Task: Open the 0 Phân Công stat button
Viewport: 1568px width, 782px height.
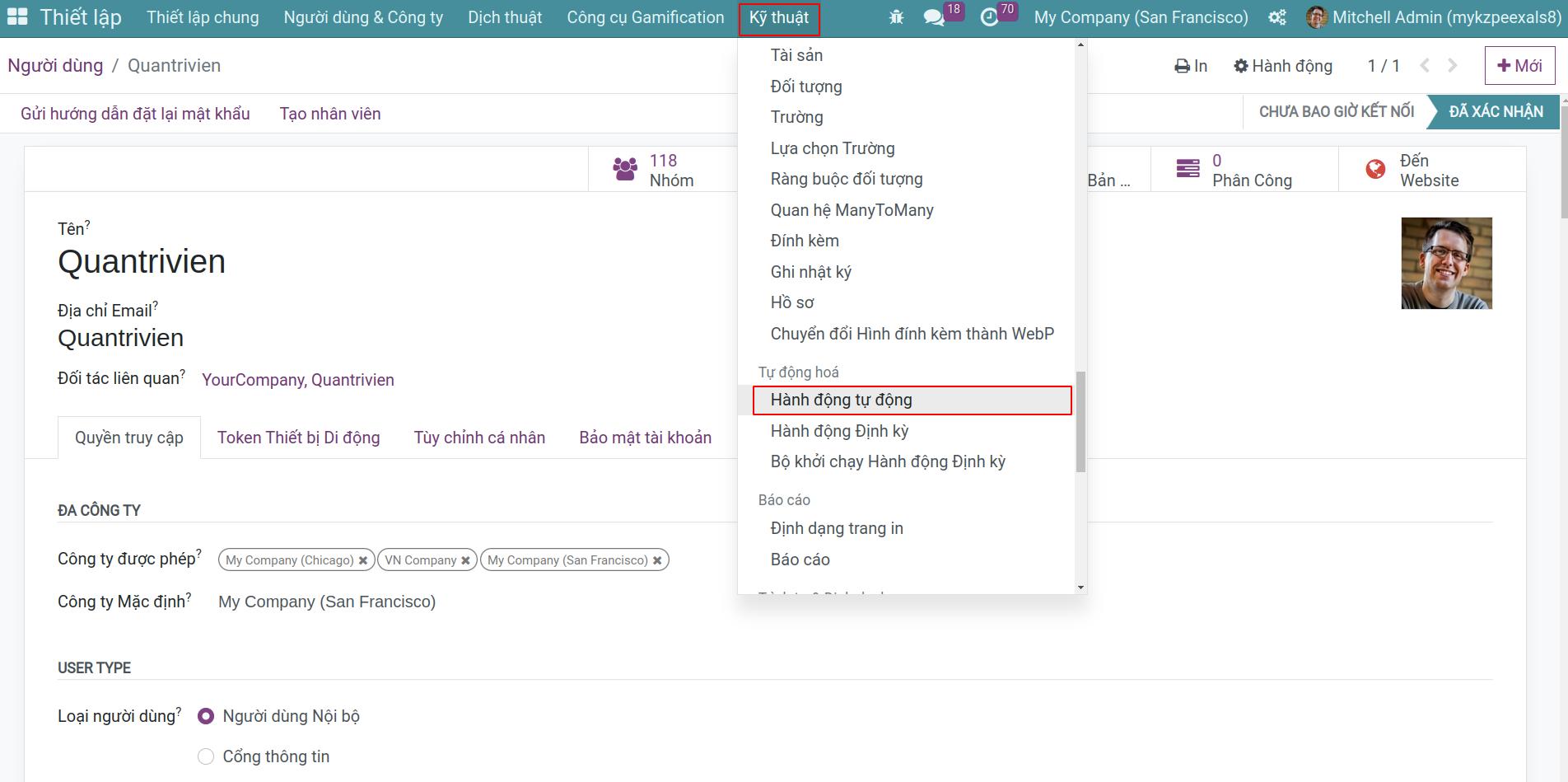Action: coord(1244,170)
